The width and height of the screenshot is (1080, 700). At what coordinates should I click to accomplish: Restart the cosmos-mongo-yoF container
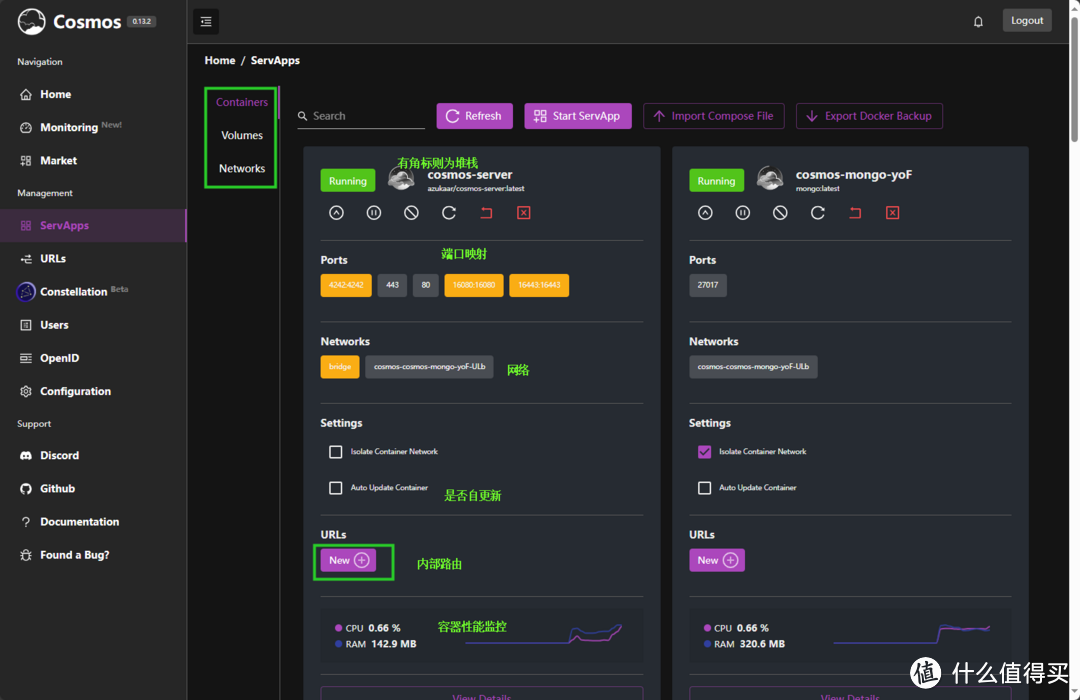(818, 213)
